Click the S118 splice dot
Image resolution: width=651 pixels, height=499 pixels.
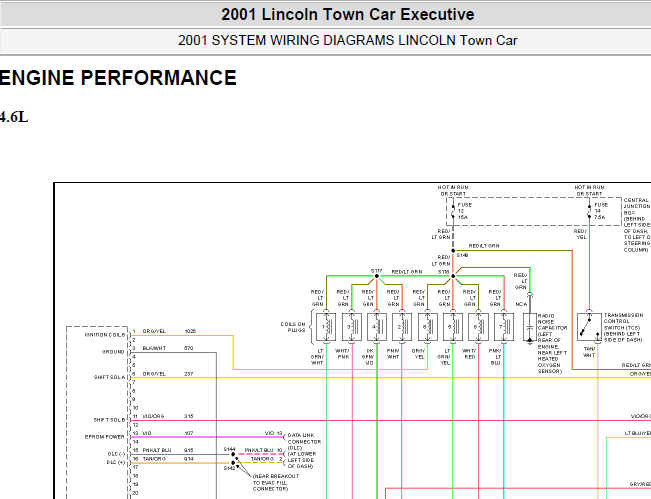[453, 276]
